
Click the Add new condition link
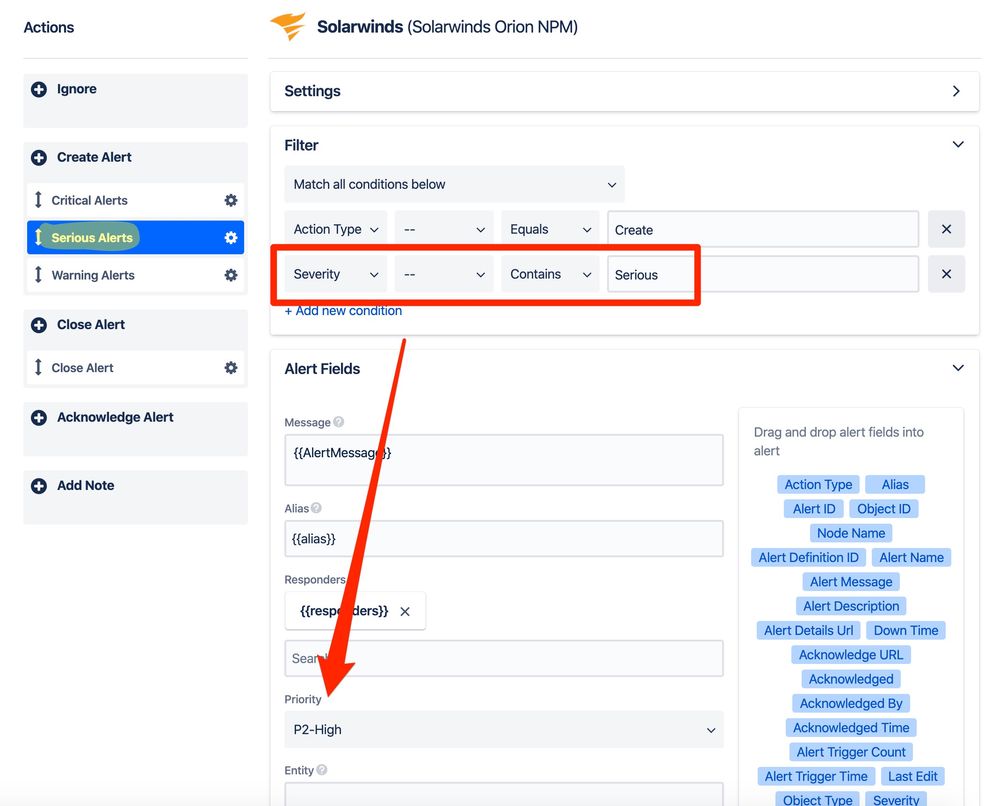tap(343, 311)
